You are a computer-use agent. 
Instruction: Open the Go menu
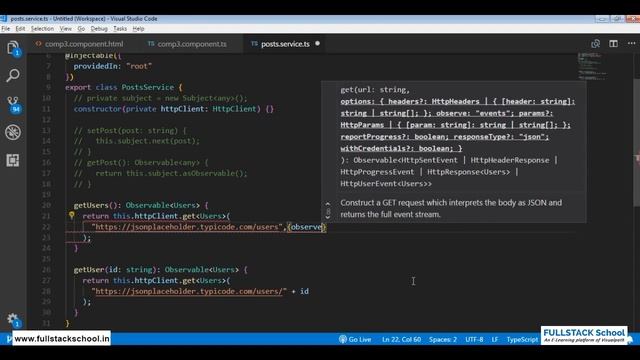[81, 29]
